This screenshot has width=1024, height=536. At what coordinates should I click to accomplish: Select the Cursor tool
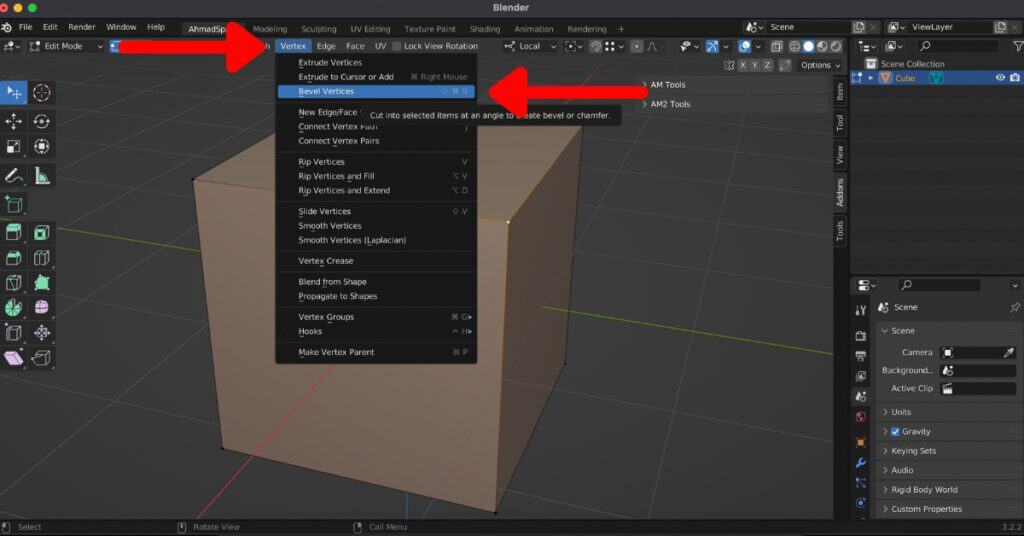(x=42, y=93)
